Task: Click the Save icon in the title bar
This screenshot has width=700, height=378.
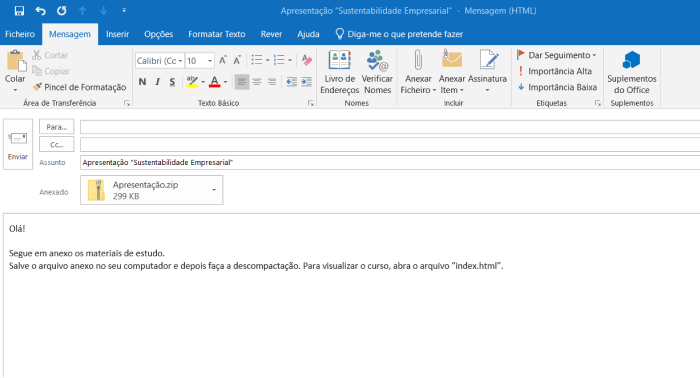Action: 19,11
